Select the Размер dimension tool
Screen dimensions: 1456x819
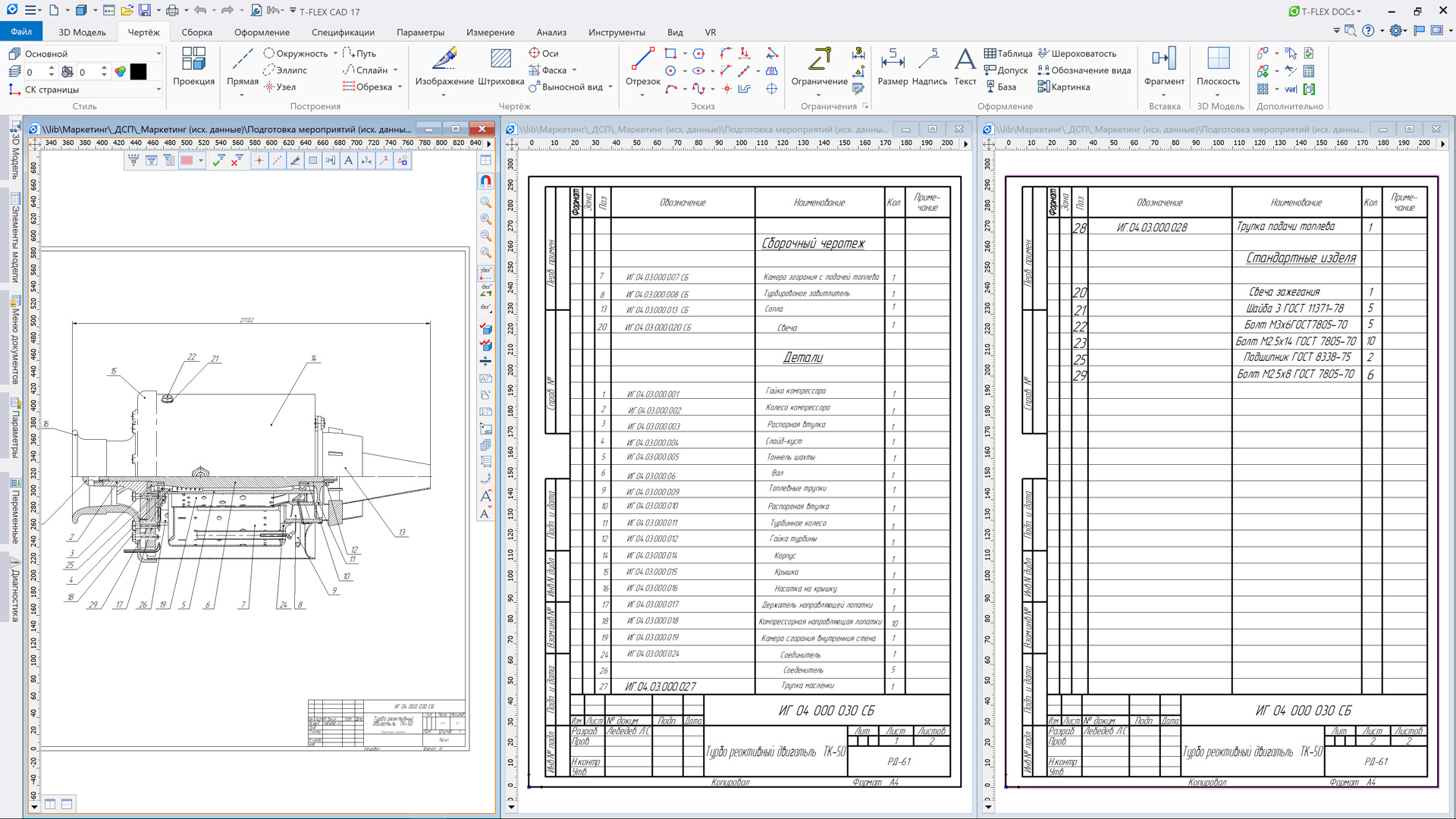pos(893,66)
